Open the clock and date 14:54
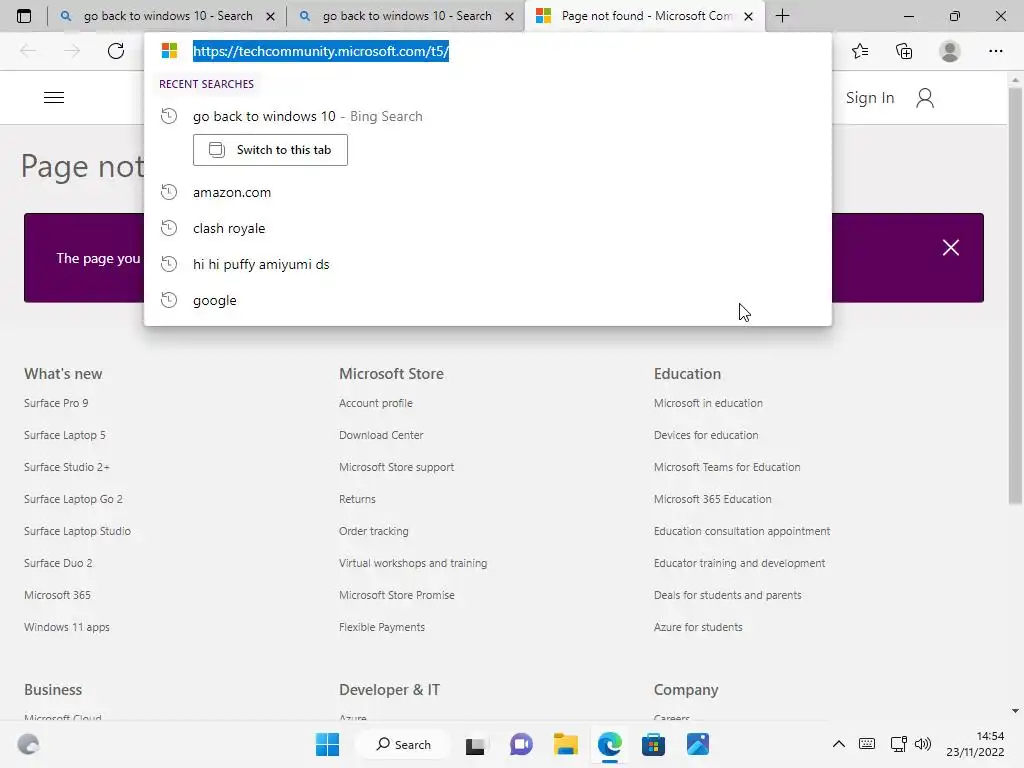 pyautogui.click(x=975, y=744)
